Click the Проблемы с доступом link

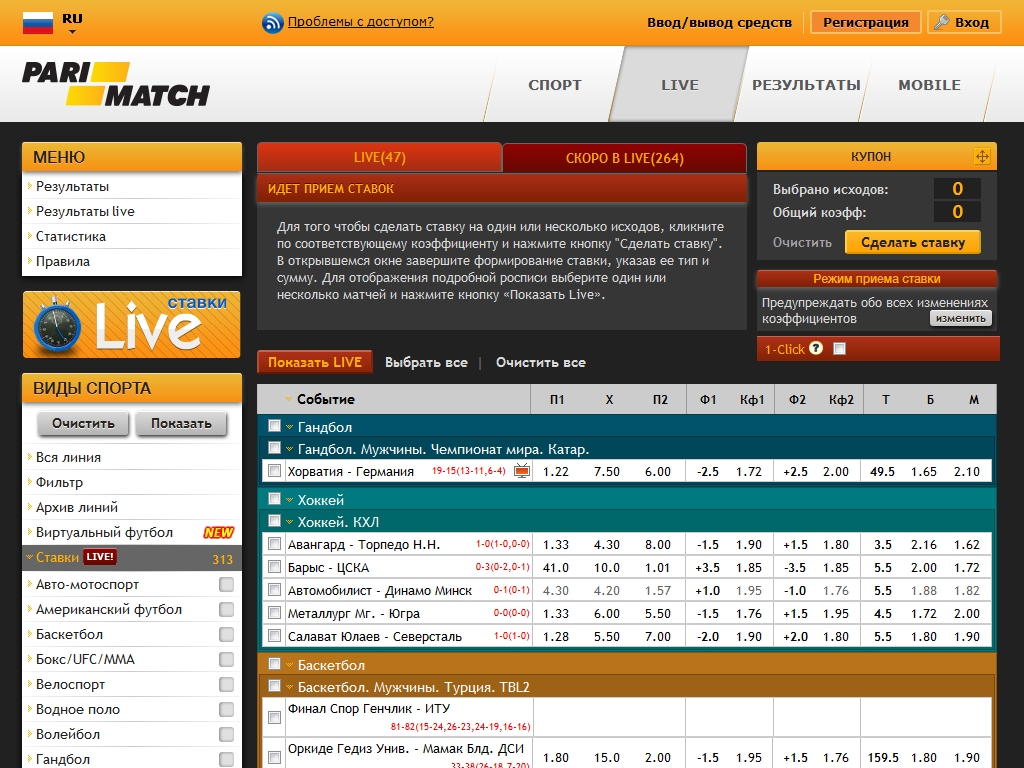click(x=360, y=22)
